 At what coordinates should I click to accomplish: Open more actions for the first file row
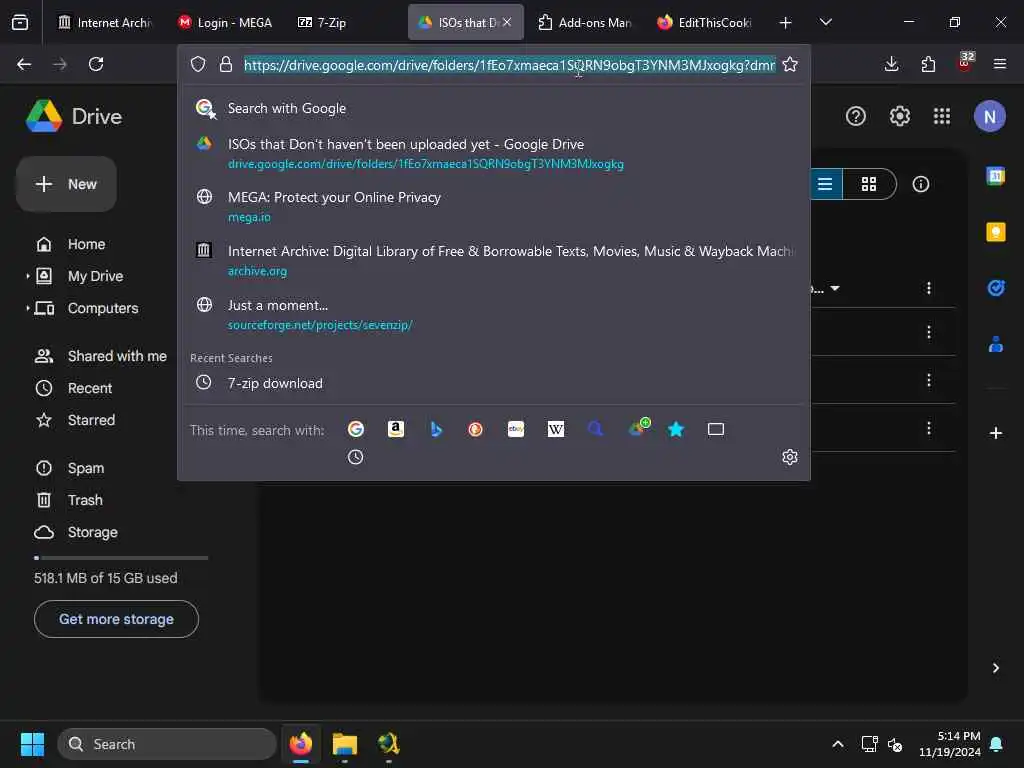pyautogui.click(x=929, y=288)
